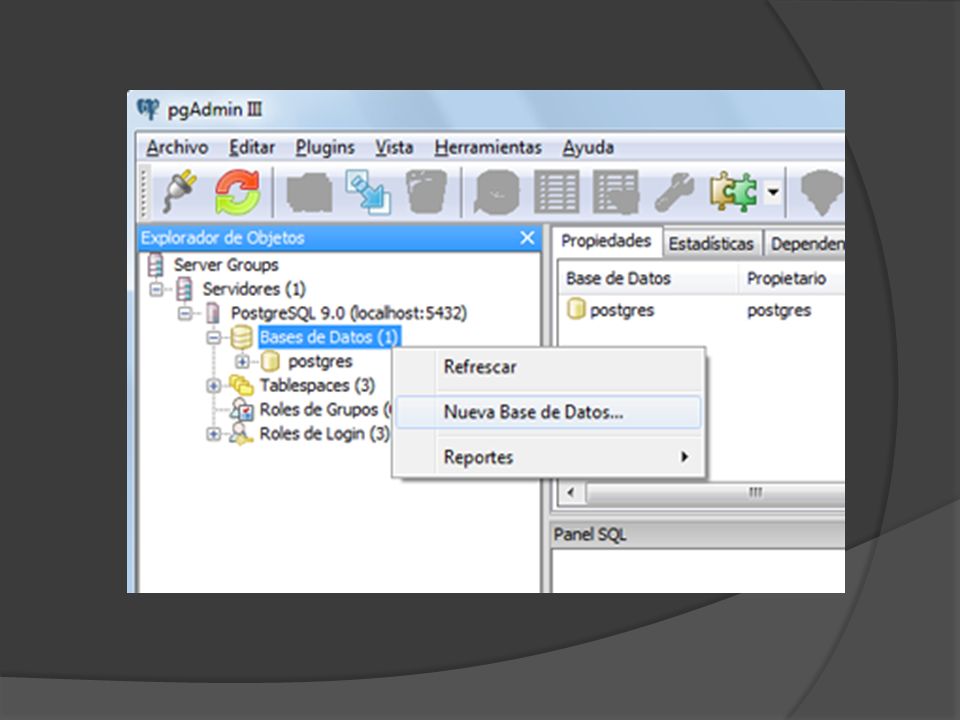Click the toolbar drag handle grip
The height and width of the screenshot is (720, 960).
tap(144, 193)
